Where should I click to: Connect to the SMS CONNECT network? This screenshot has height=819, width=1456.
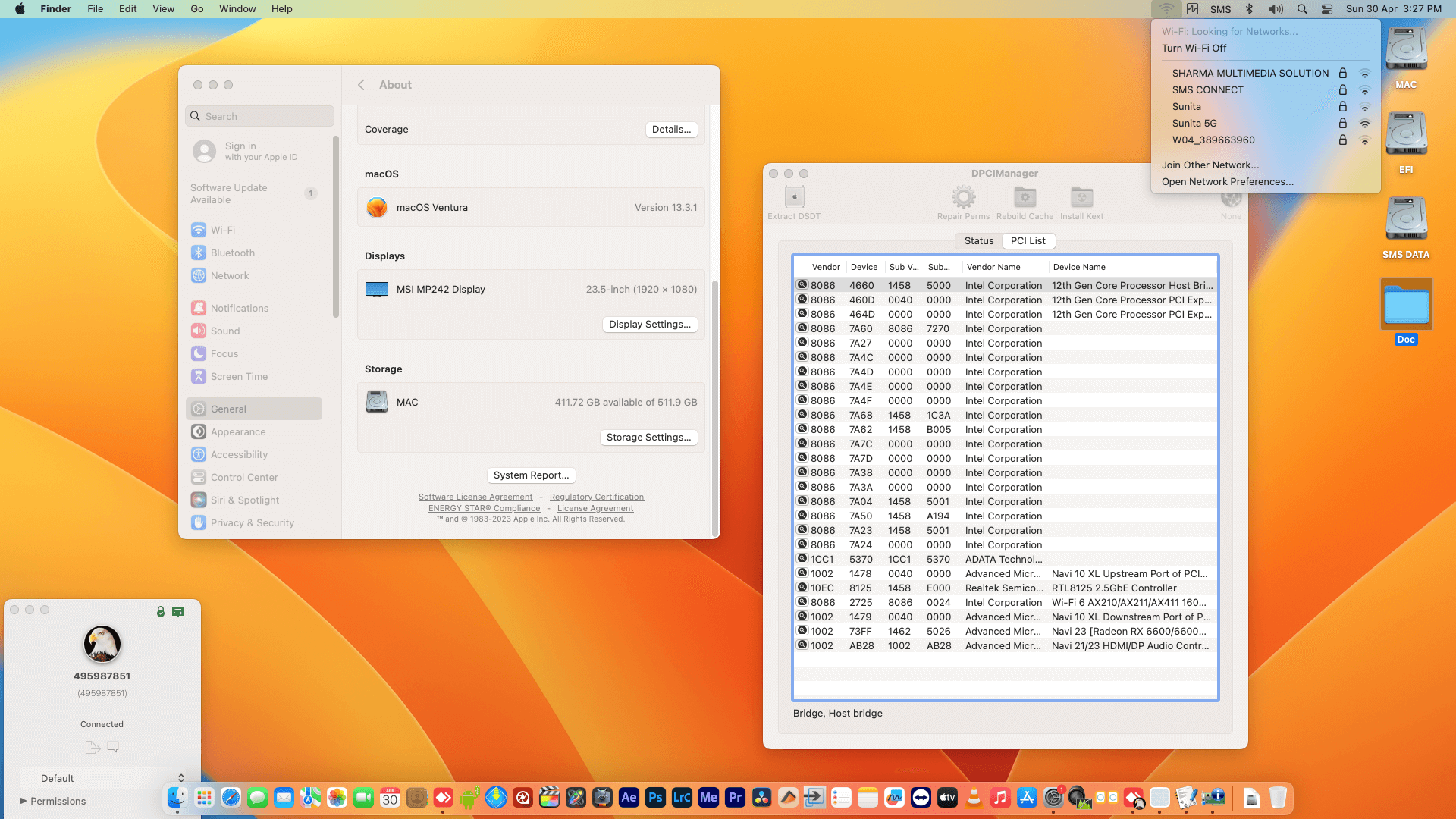[x=1266, y=89]
